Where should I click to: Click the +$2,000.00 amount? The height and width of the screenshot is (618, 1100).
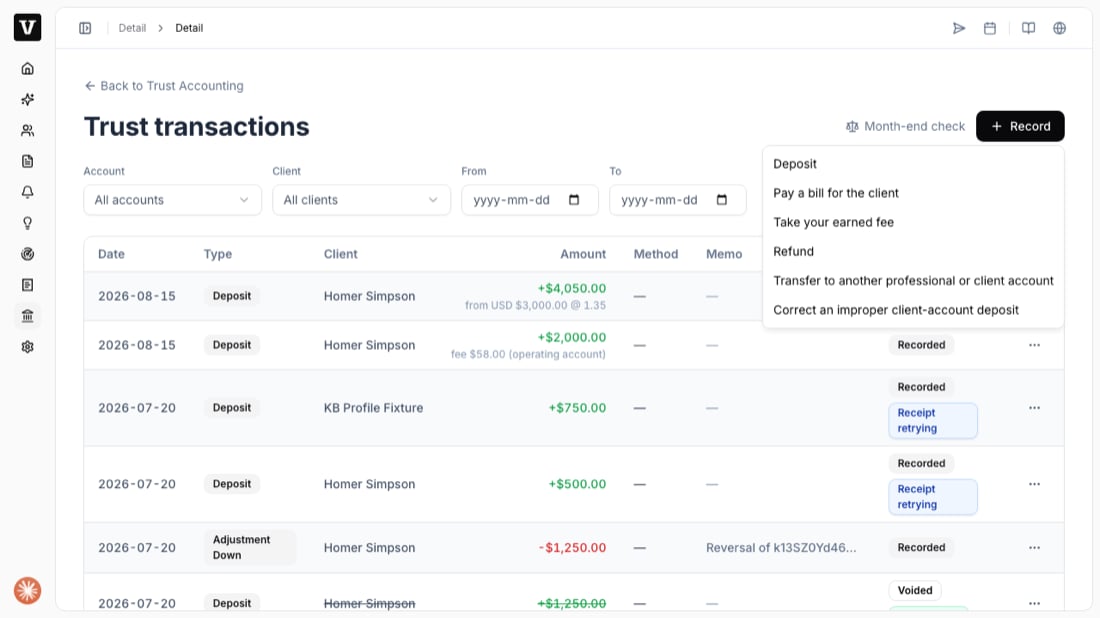click(572, 337)
